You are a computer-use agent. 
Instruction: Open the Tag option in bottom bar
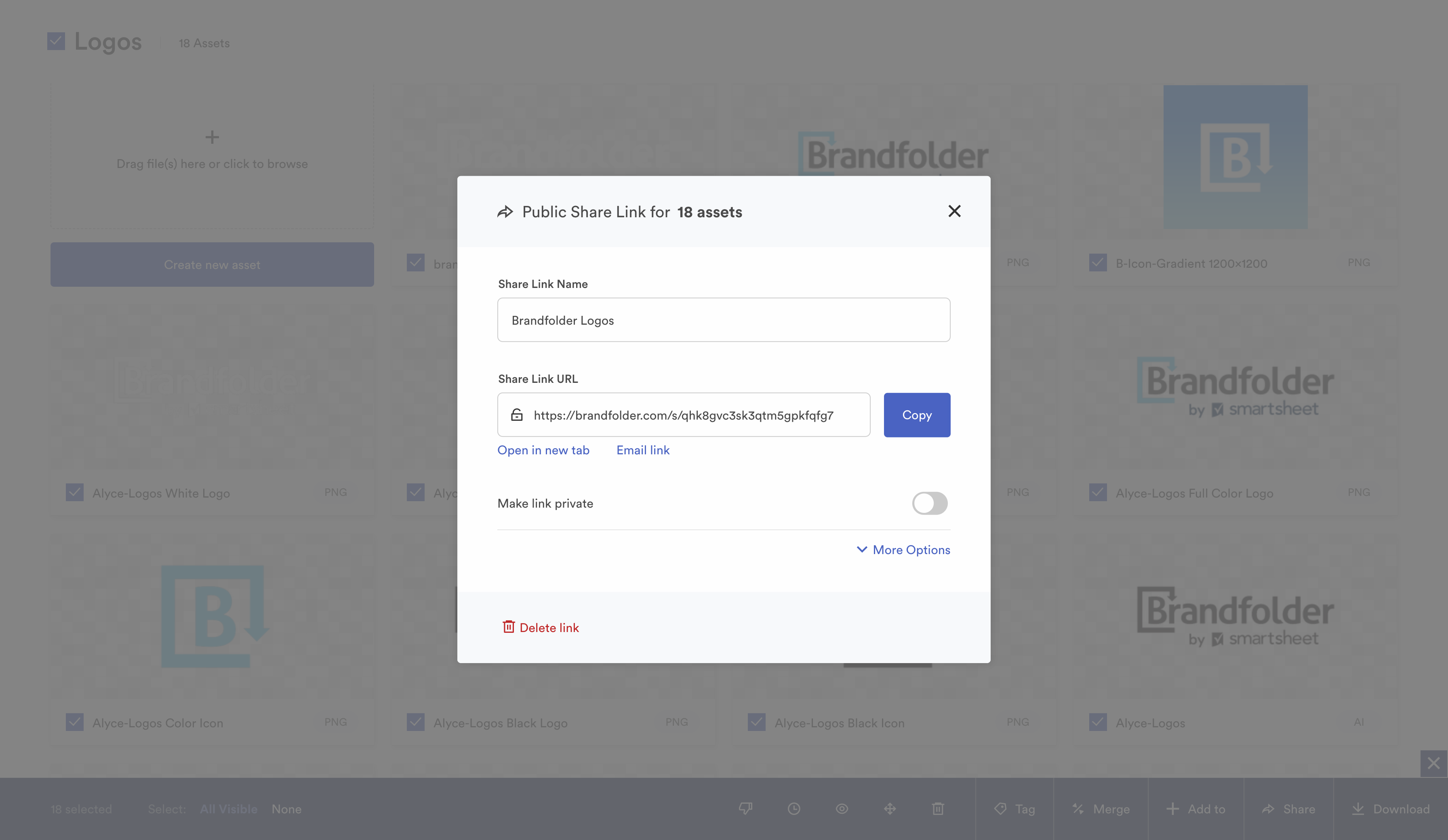point(1015,809)
